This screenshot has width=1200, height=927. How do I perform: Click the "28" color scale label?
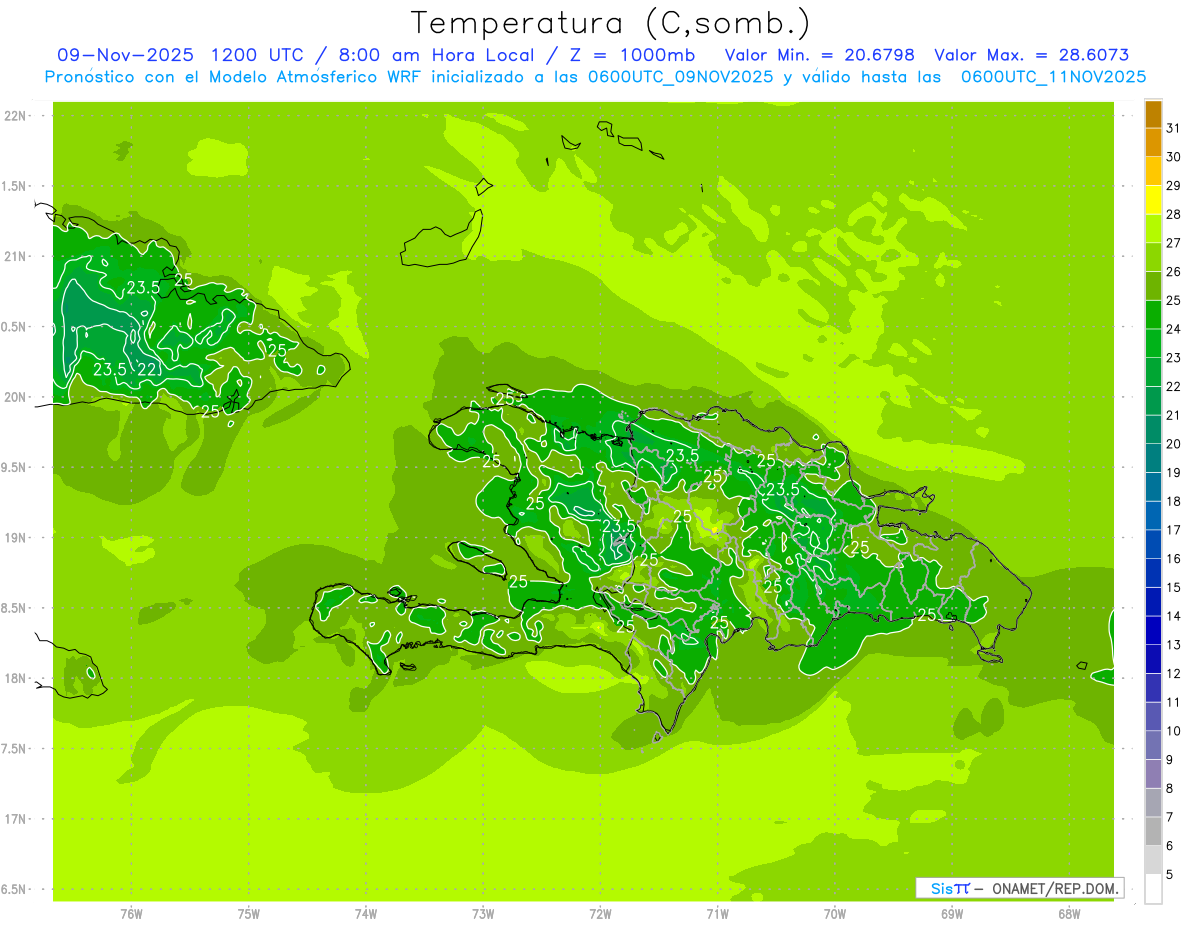pos(1173,214)
